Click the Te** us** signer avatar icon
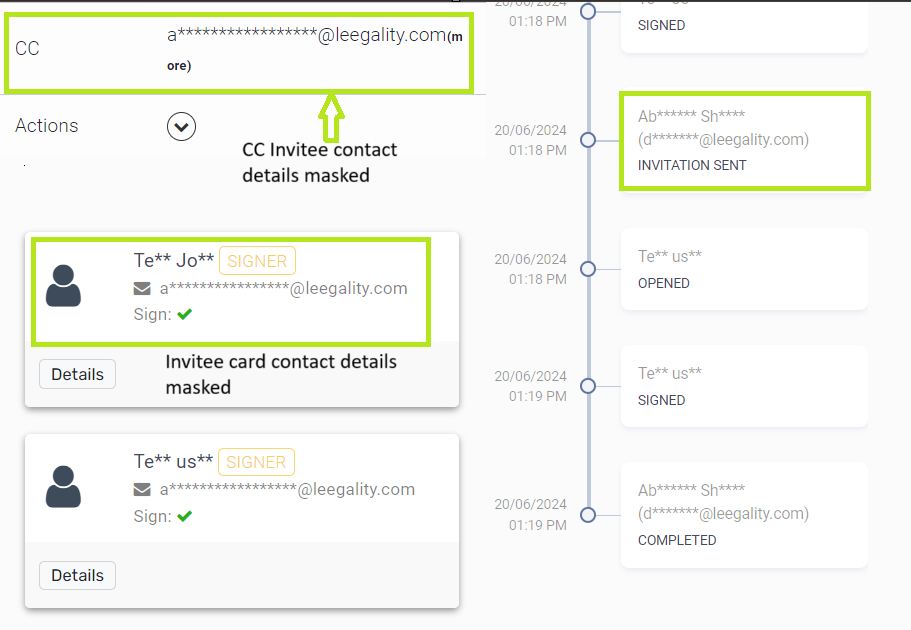The image size is (911, 630). (x=64, y=487)
